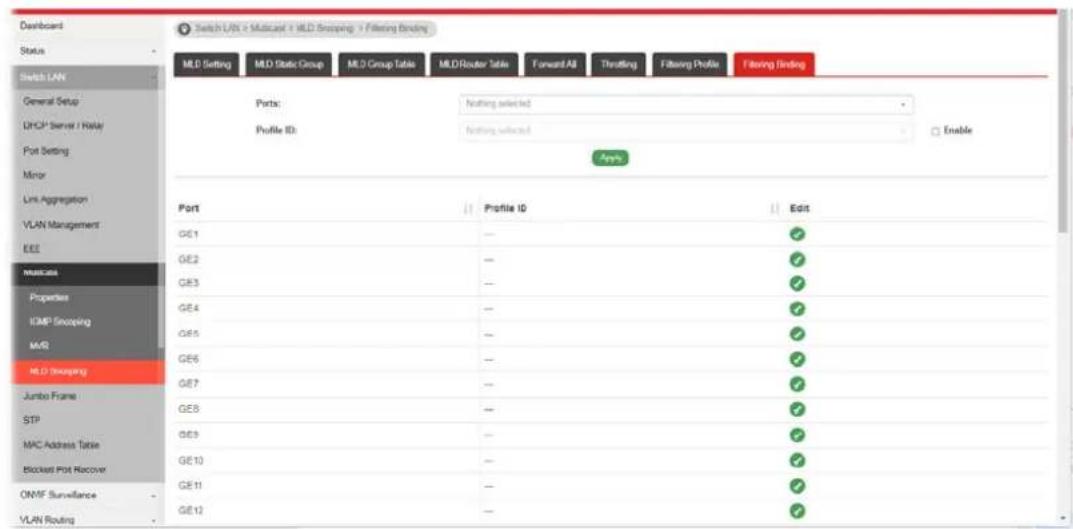The height and width of the screenshot is (529, 1073).
Task: Click the GE7 port cell
Action: coord(326,384)
